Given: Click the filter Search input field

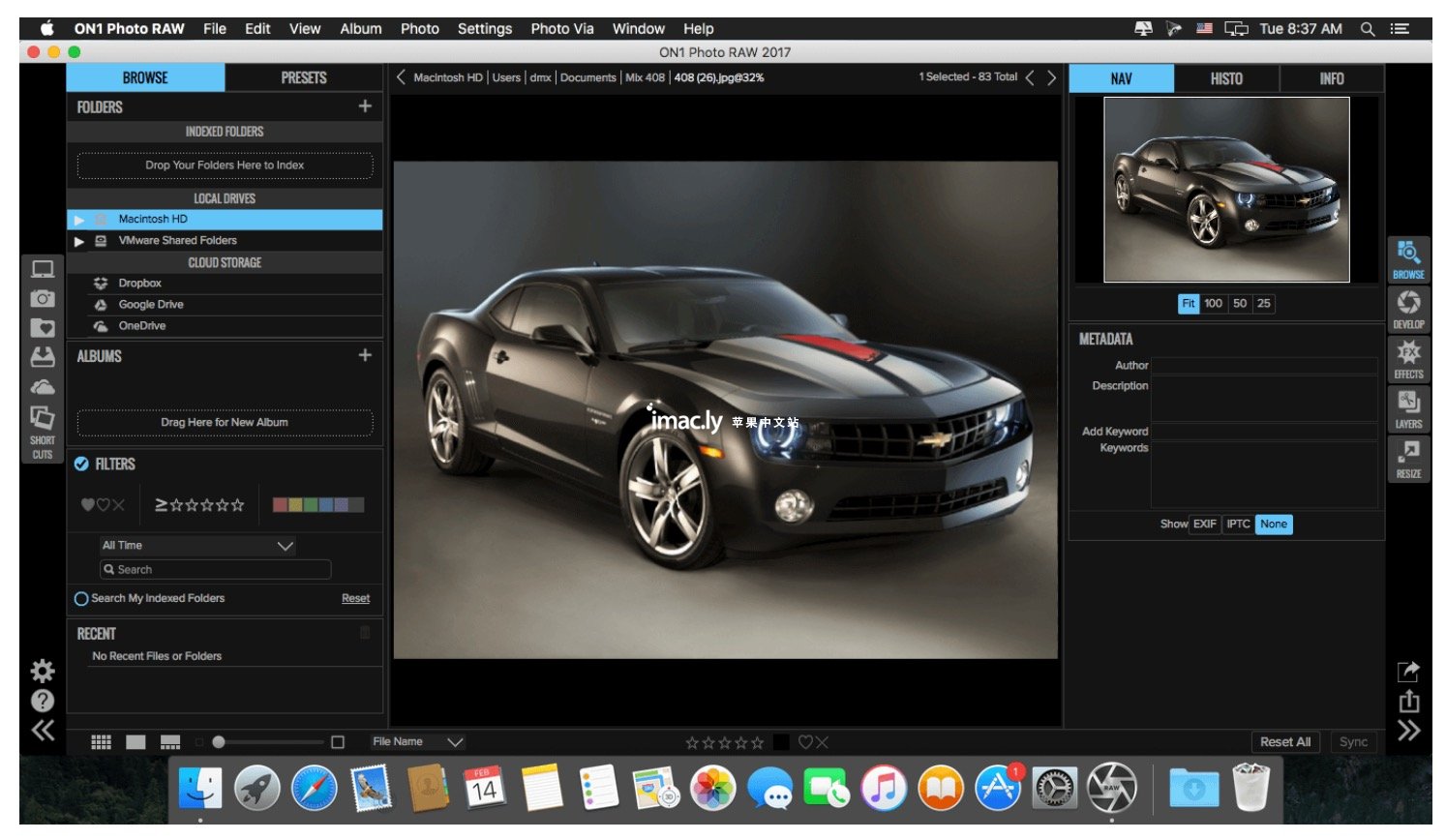Looking at the screenshot, I should pyautogui.click(x=216, y=570).
